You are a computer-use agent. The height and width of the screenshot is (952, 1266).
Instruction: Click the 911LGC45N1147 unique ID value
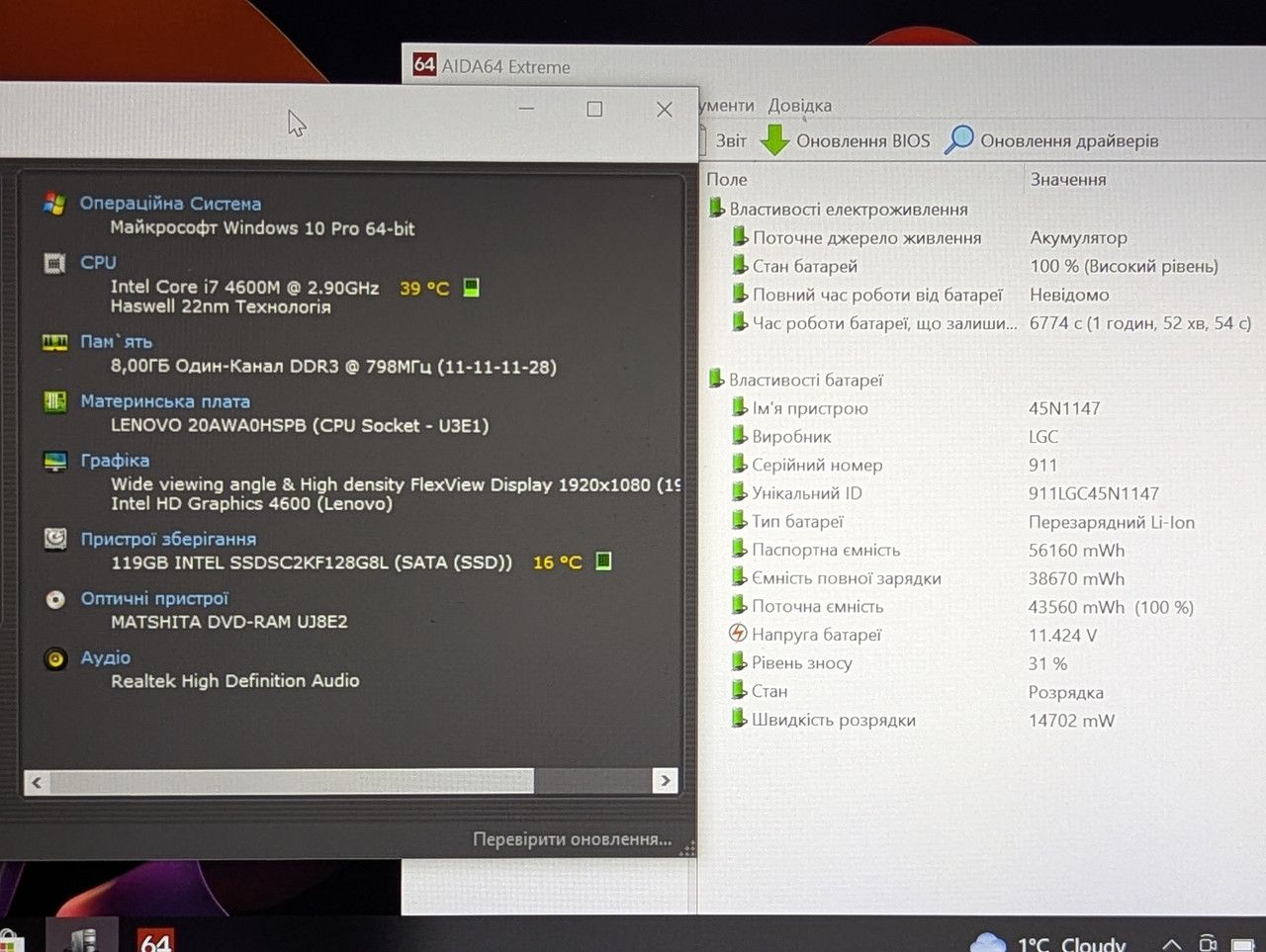point(1094,493)
